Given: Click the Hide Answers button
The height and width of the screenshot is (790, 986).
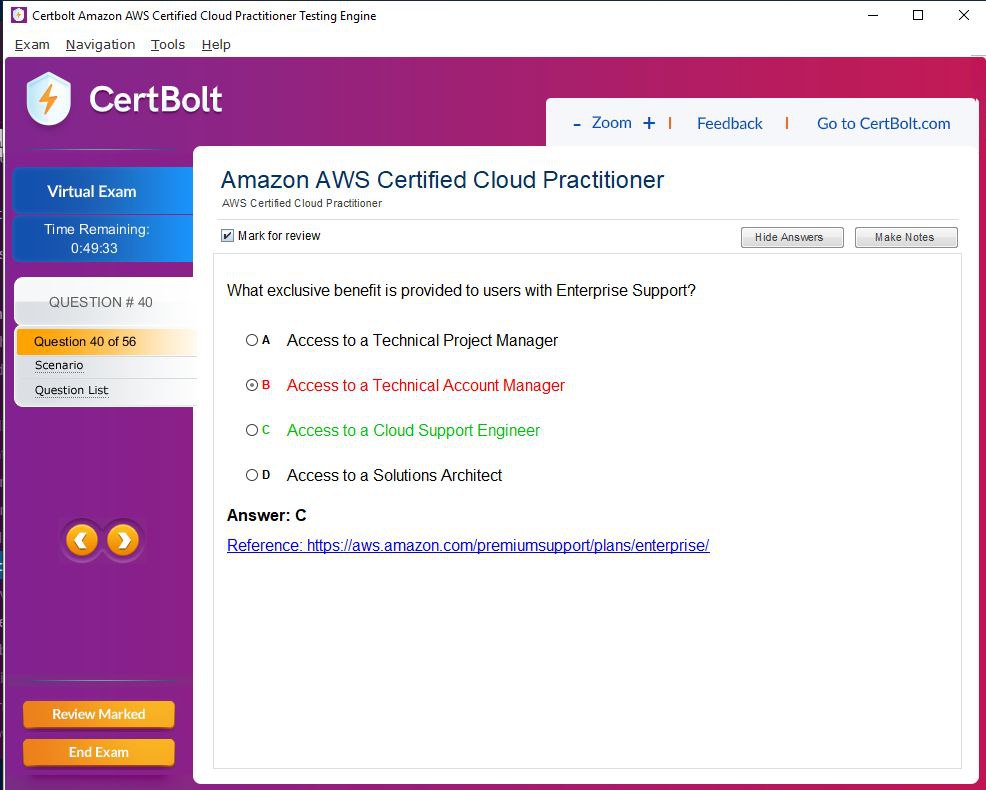Looking at the screenshot, I should point(792,237).
